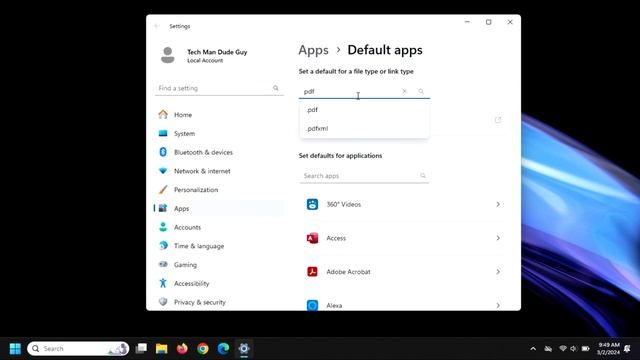This screenshot has height=360, width=640.
Task: Open the Home settings page
Action: pyautogui.click(x=219, y=115)
